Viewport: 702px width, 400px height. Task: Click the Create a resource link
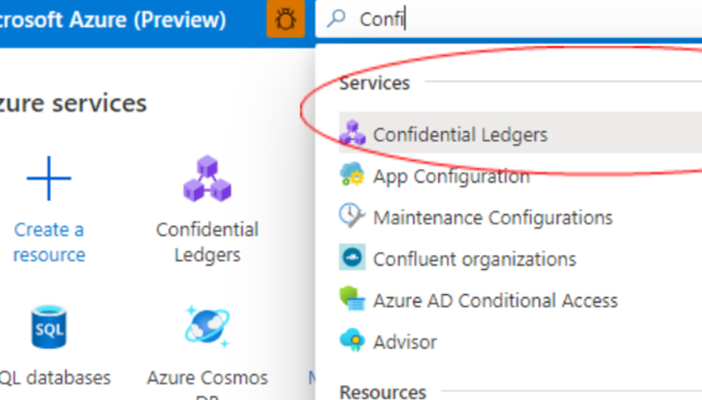coord(49,242)
